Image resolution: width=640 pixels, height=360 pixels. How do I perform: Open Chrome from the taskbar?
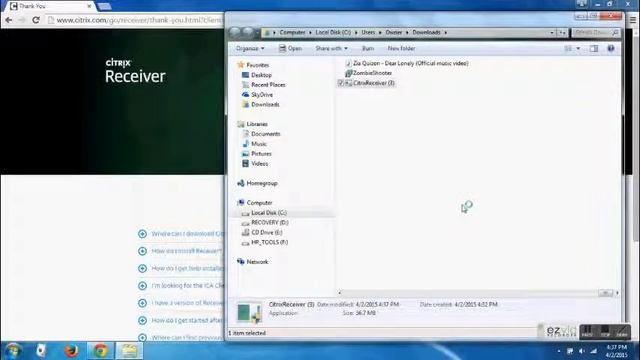pyautogui.click(x=100, y=351)
